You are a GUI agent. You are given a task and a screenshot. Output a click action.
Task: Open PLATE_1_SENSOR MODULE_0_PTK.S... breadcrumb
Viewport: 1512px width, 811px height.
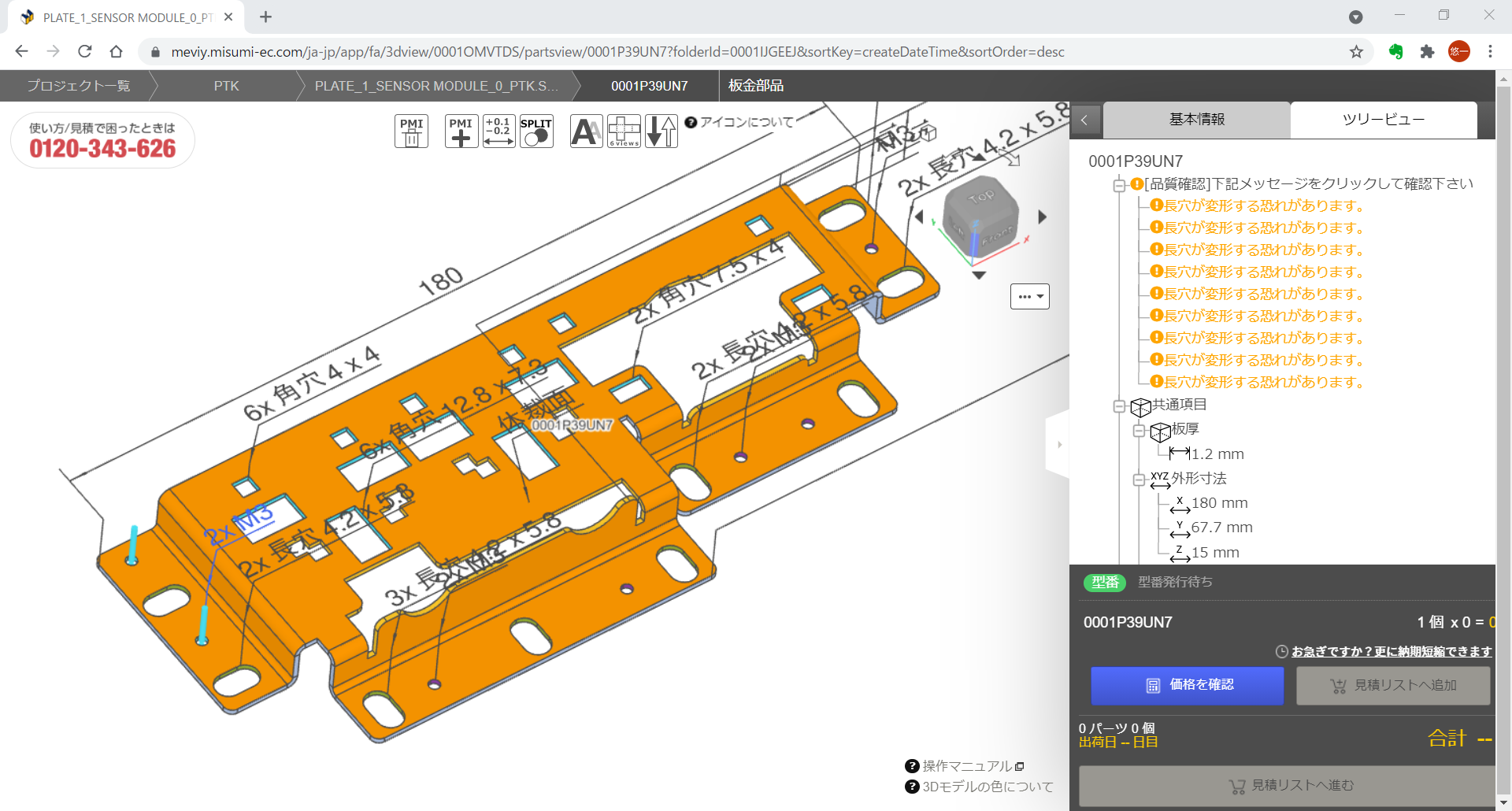coord(436,86)
